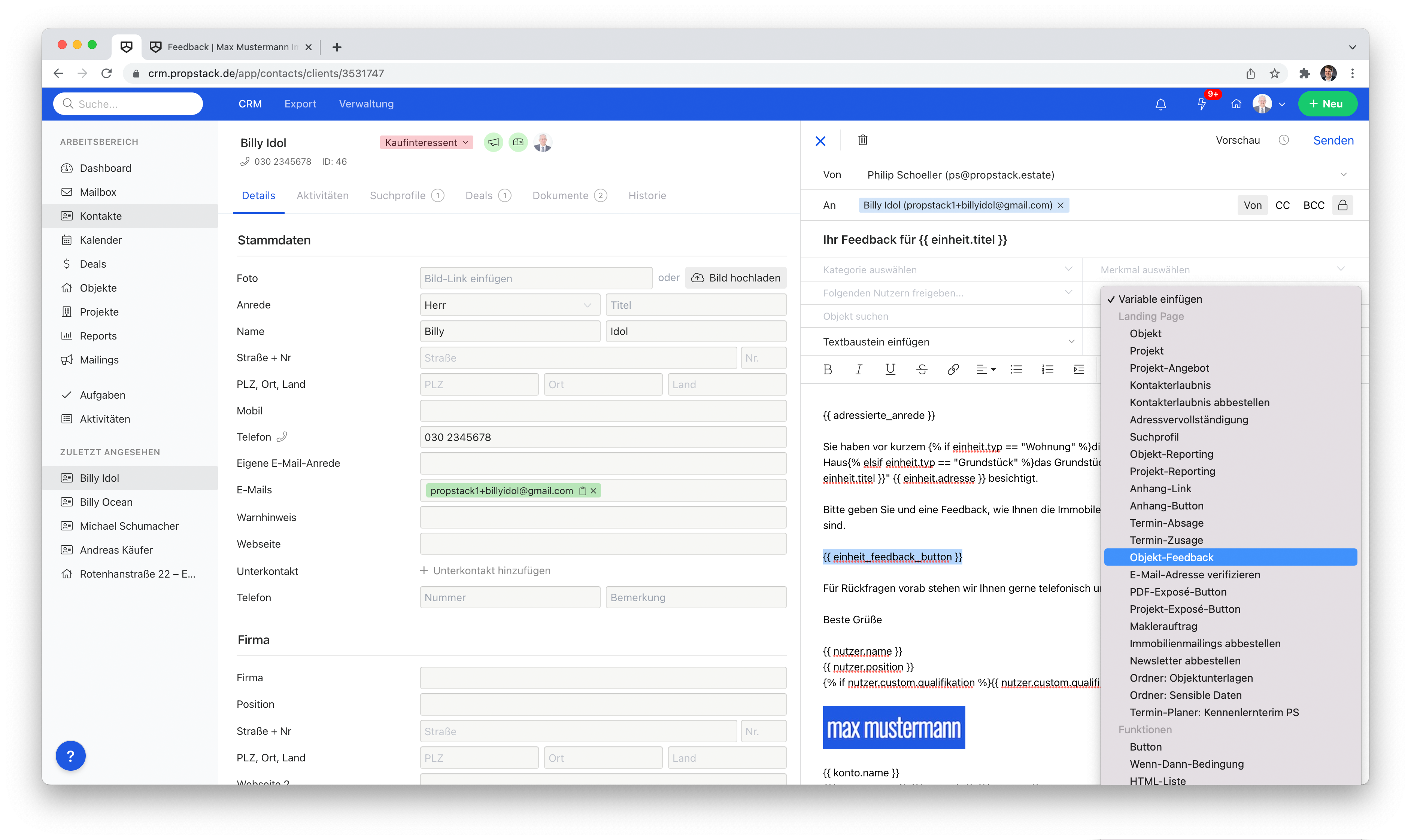Viewport: 1411px width, 840px height.
Task: Click the indent icon in the editor toolbar
Action: 1079,369
